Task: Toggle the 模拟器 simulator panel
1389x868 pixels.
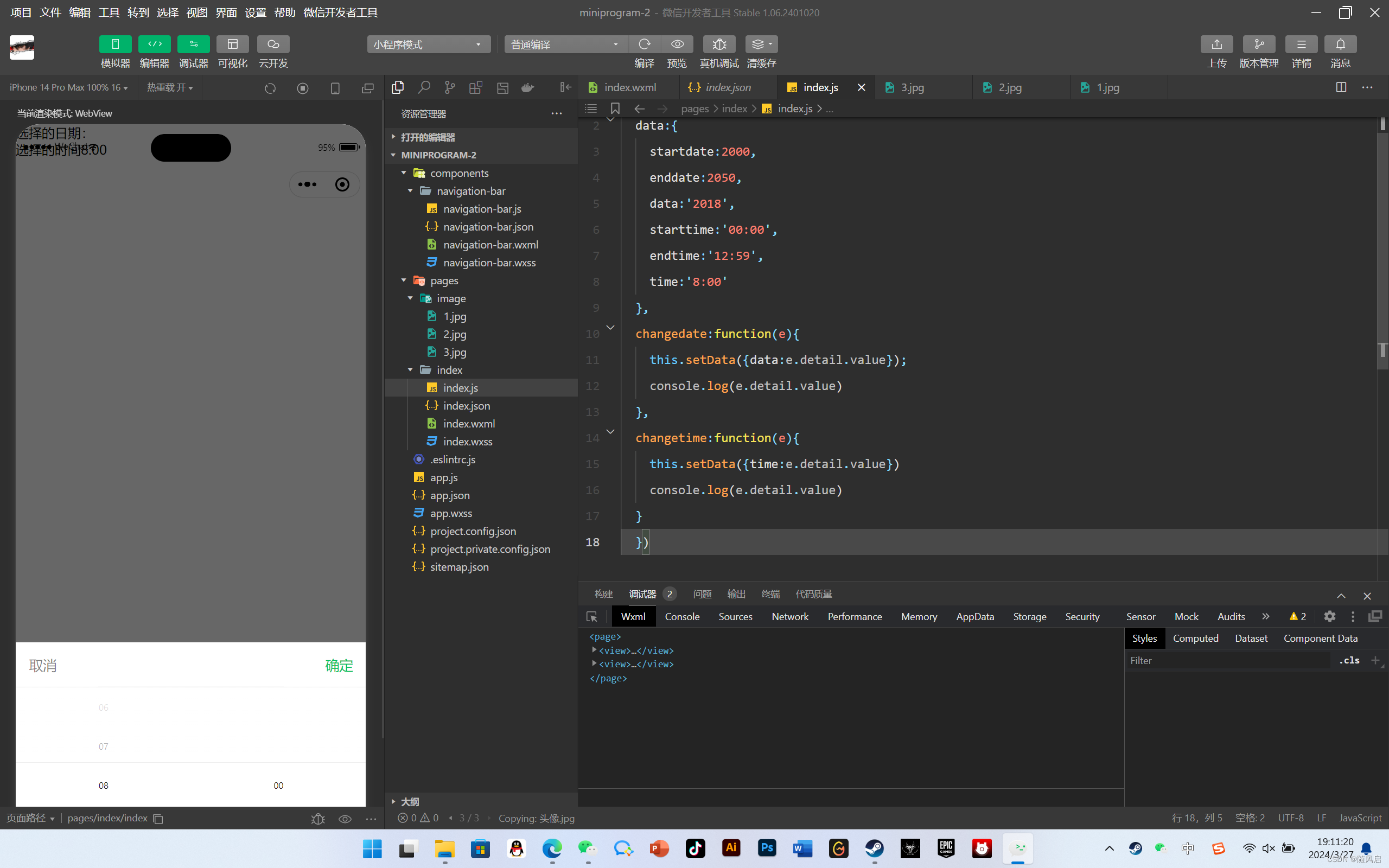Action: [x=116, y=44]
